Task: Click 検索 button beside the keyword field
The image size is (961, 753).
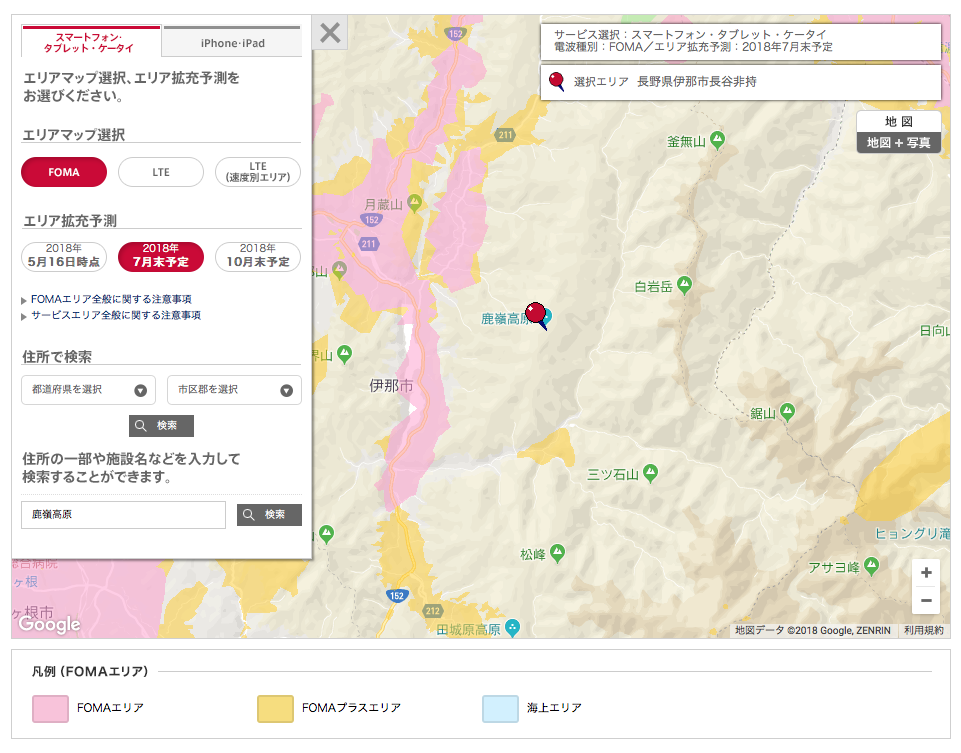Action: [x=270, y=515]
